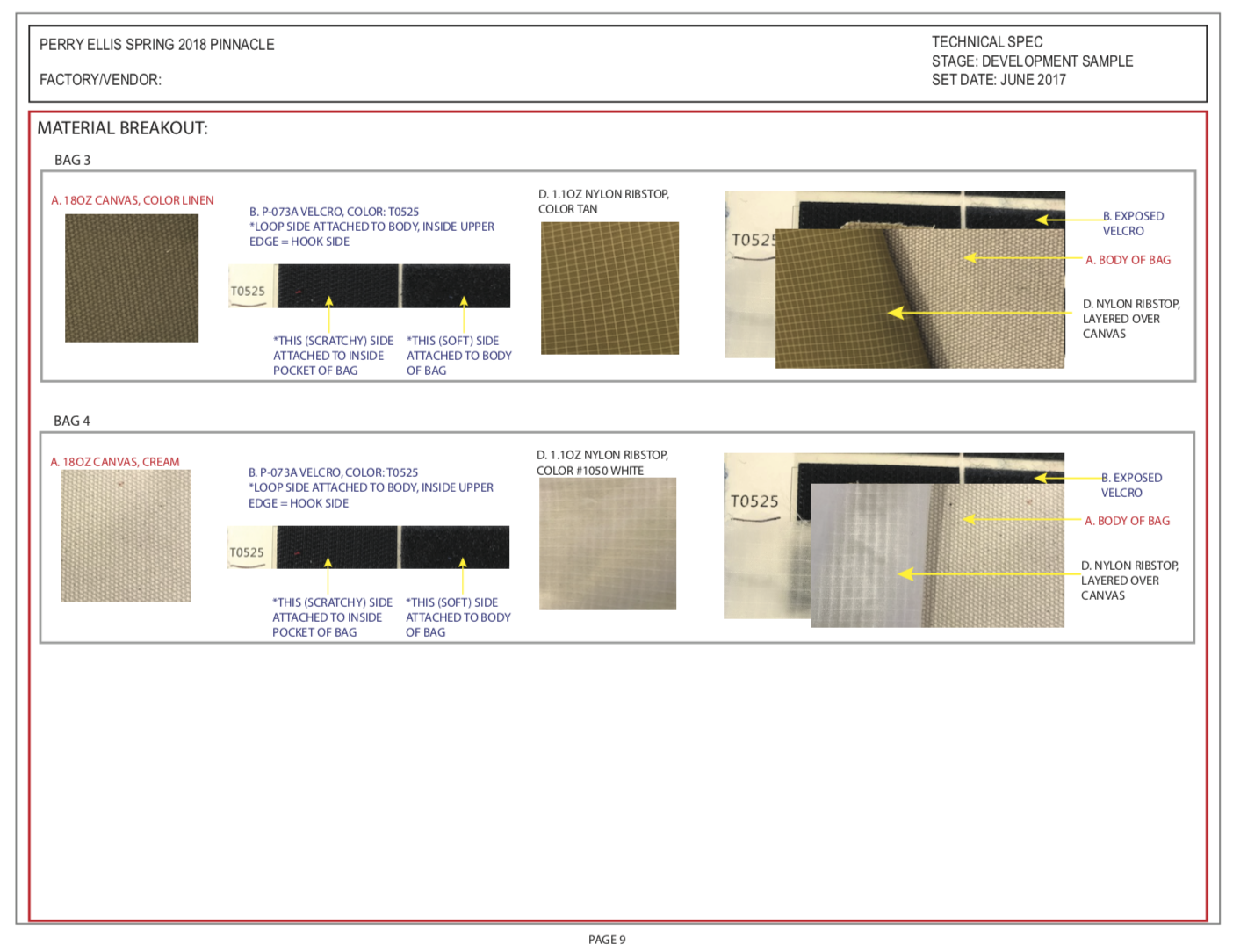Click the Bag 3 layered materials photo

894,279
